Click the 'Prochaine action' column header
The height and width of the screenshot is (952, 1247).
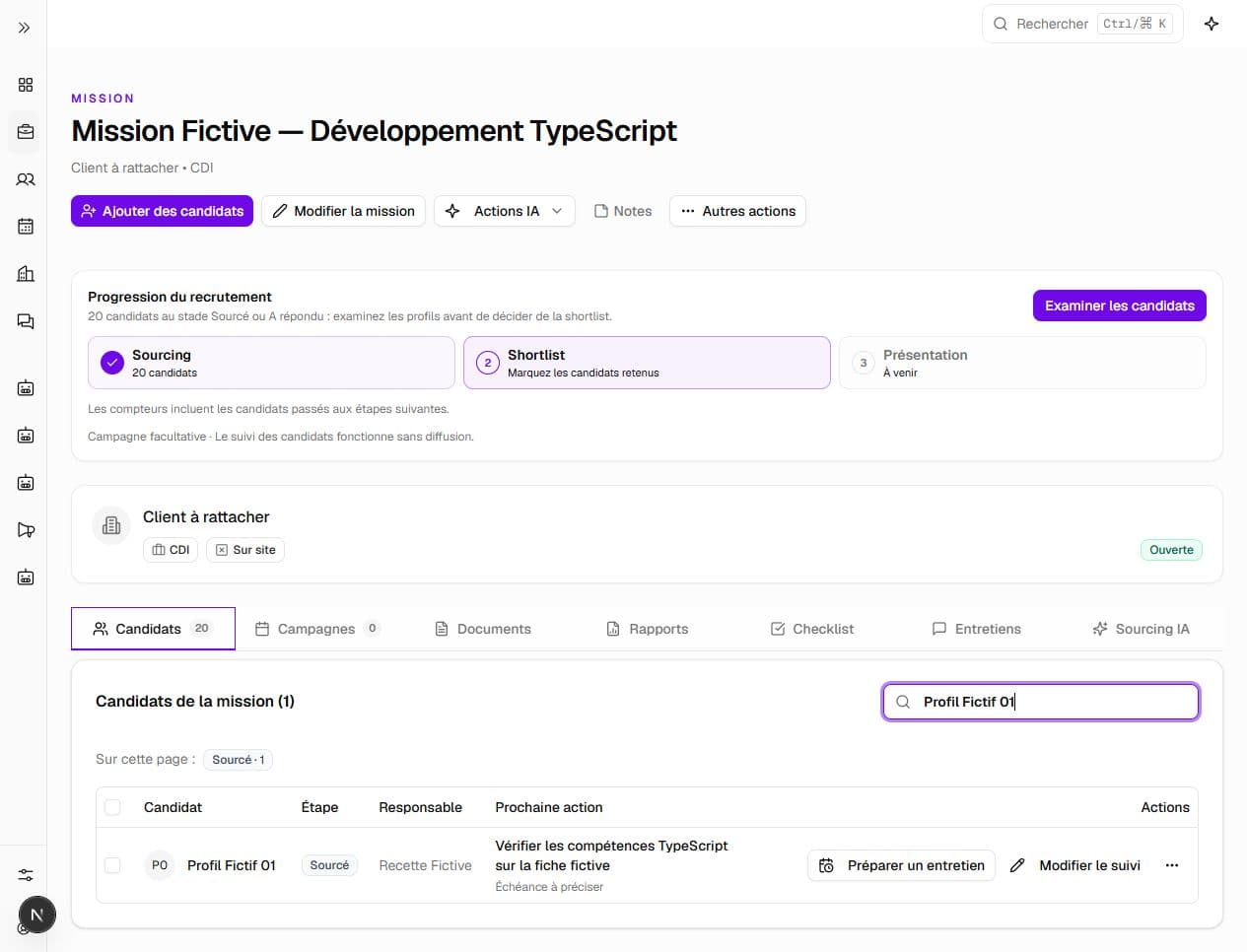point(549,807)
